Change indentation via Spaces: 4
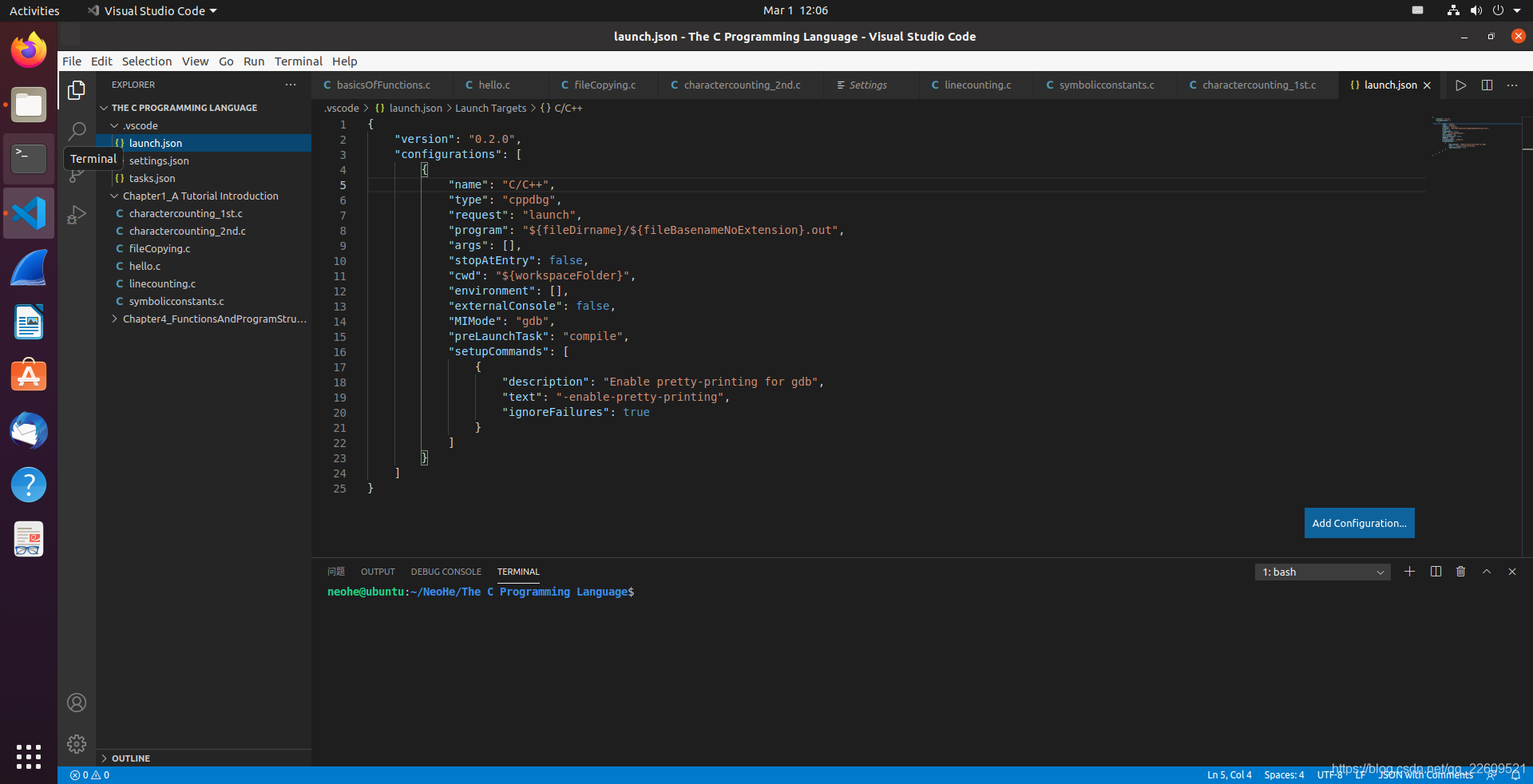This screenshot has width=1533, height=784. [x=1284, y=775]
